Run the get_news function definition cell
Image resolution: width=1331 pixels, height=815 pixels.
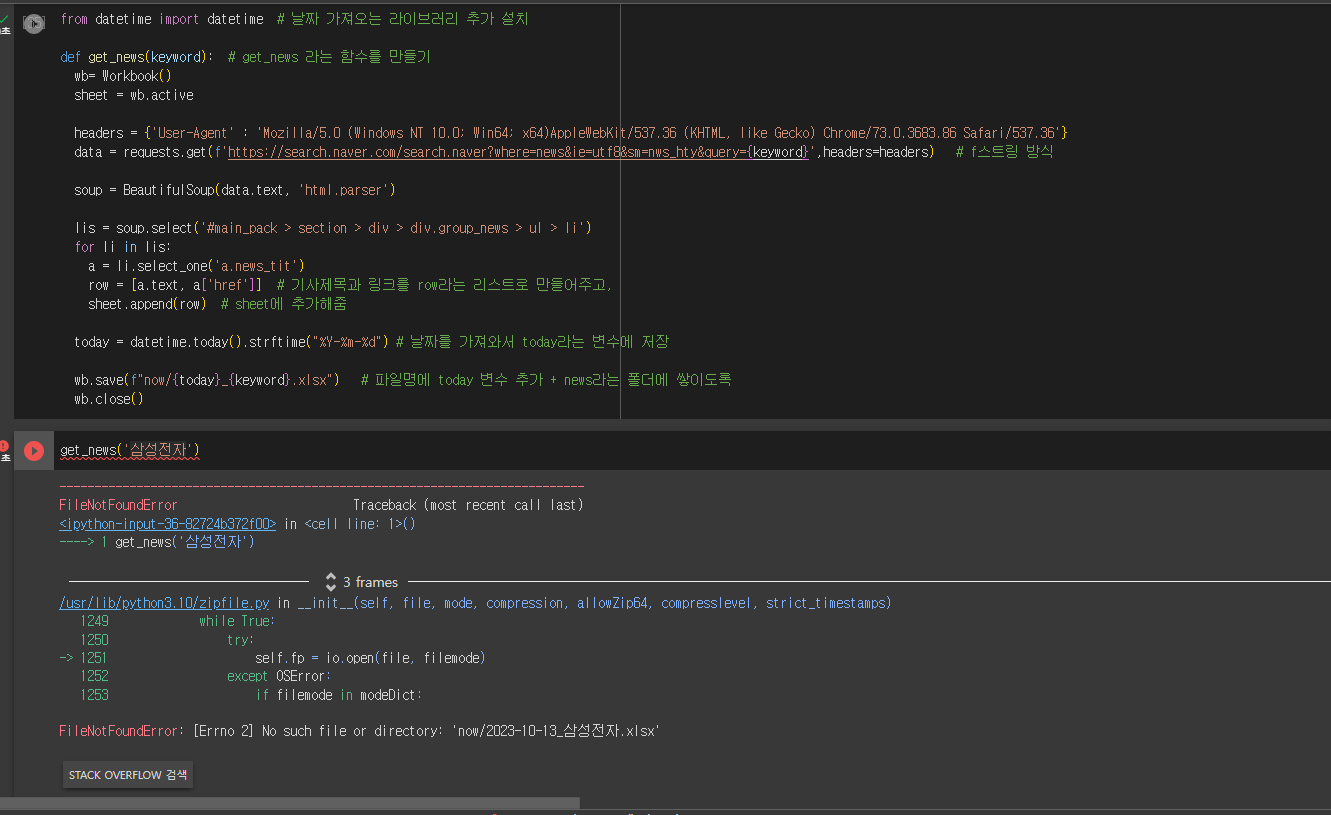pyautogui.click(x=34, y=22)
